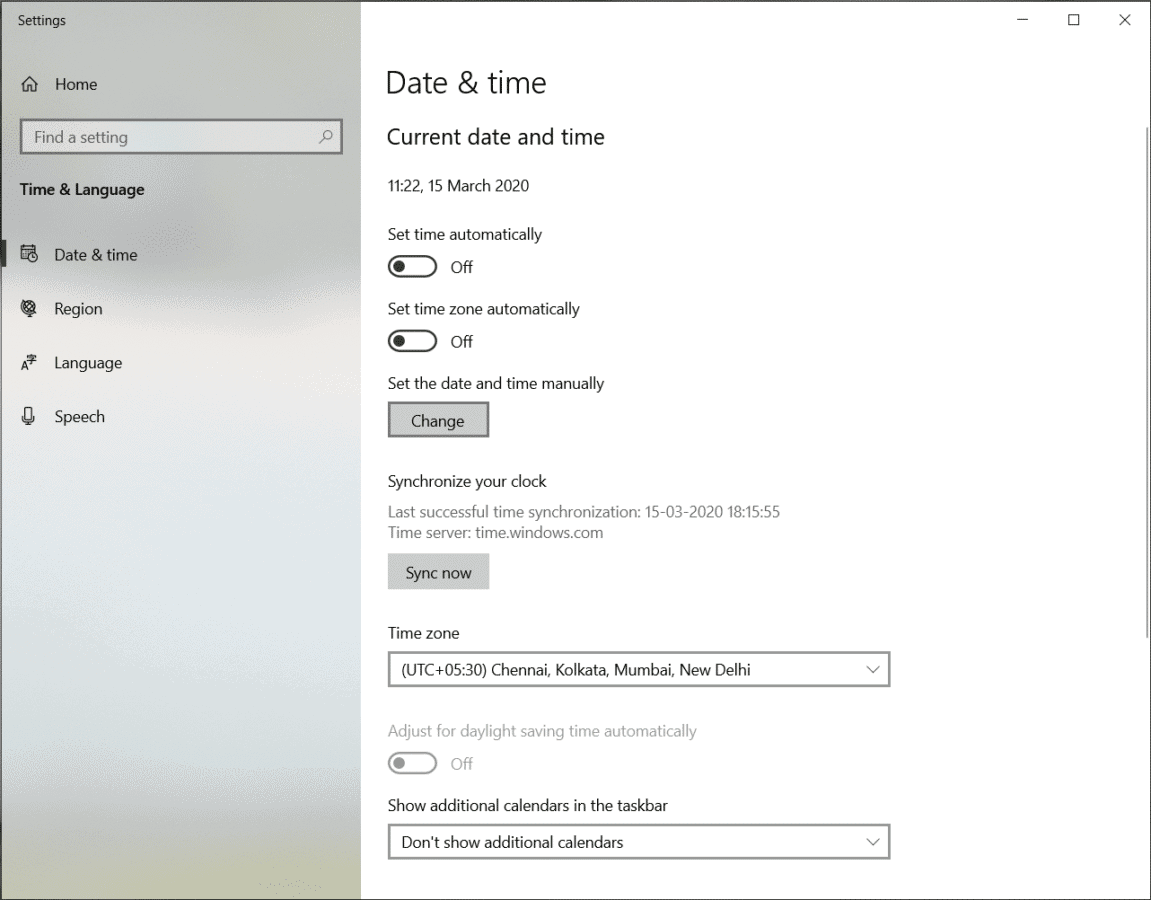Switch to Region in the navigation pane
The width and height of the screenshot is (1151, 900).
(78, 308)
